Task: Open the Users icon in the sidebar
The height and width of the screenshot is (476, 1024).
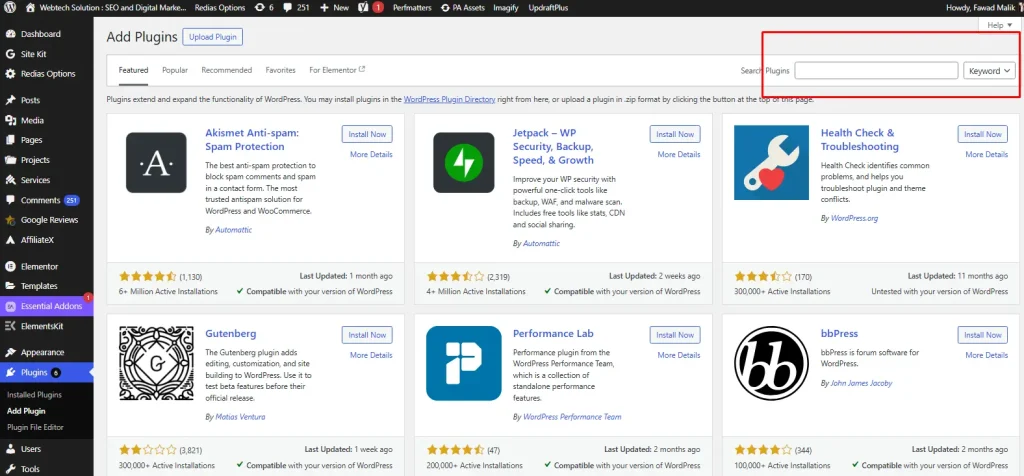Action: point(10,449)
